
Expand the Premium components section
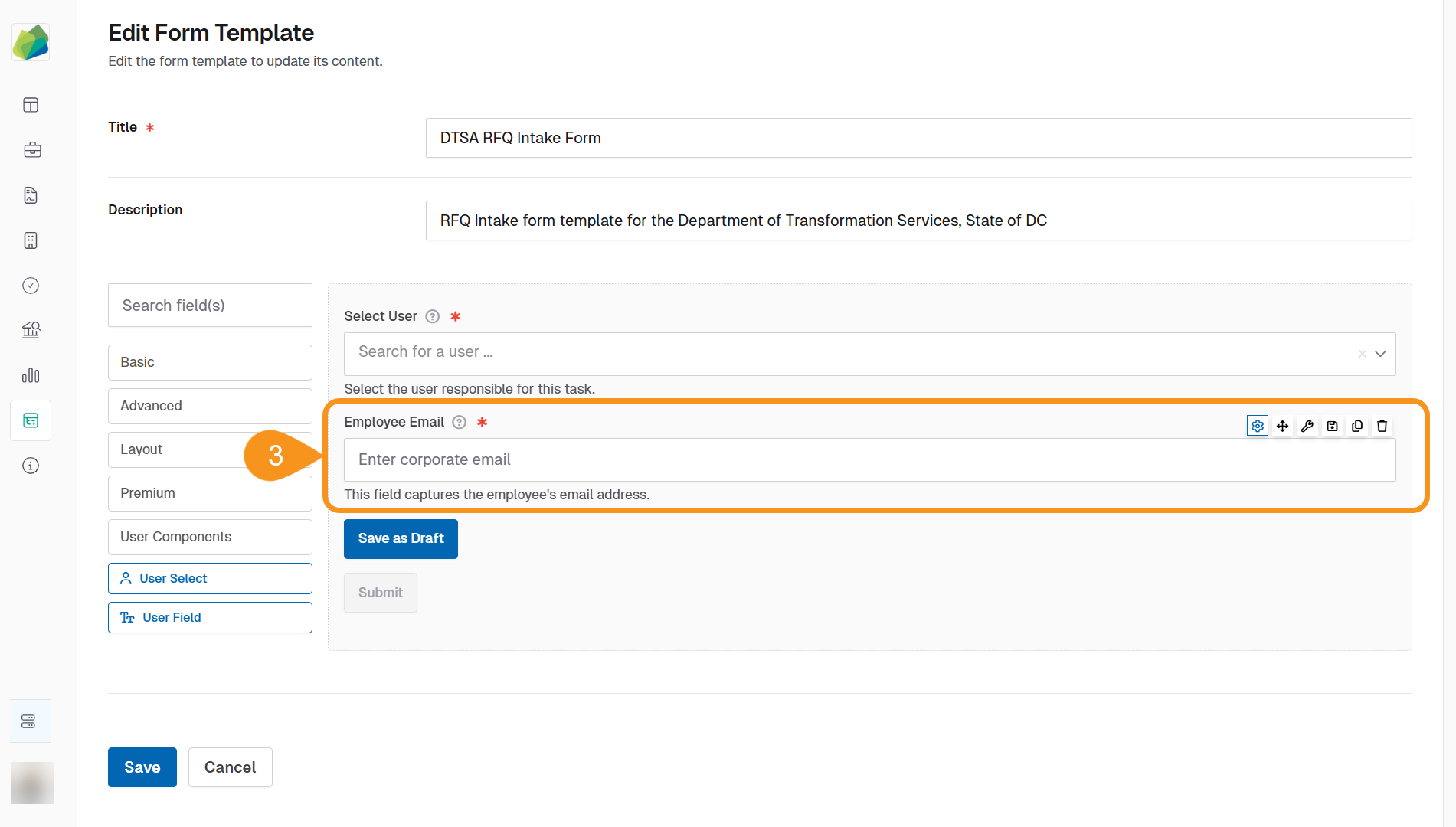pyautogui.click(x=210, y=493)
